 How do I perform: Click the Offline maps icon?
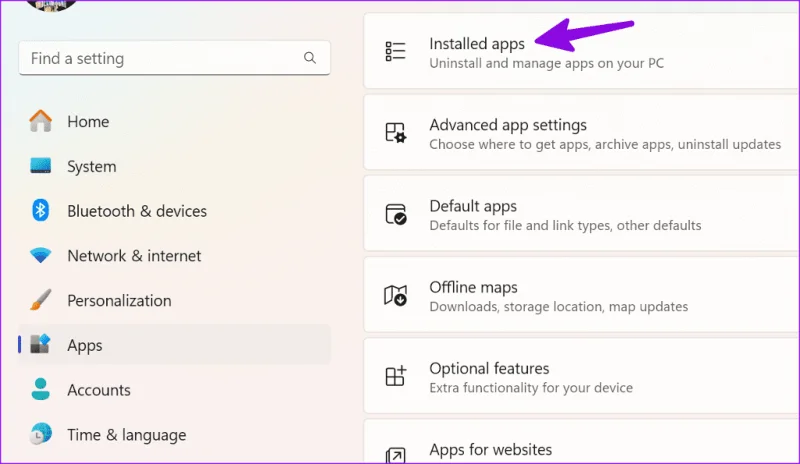point(395,295)
